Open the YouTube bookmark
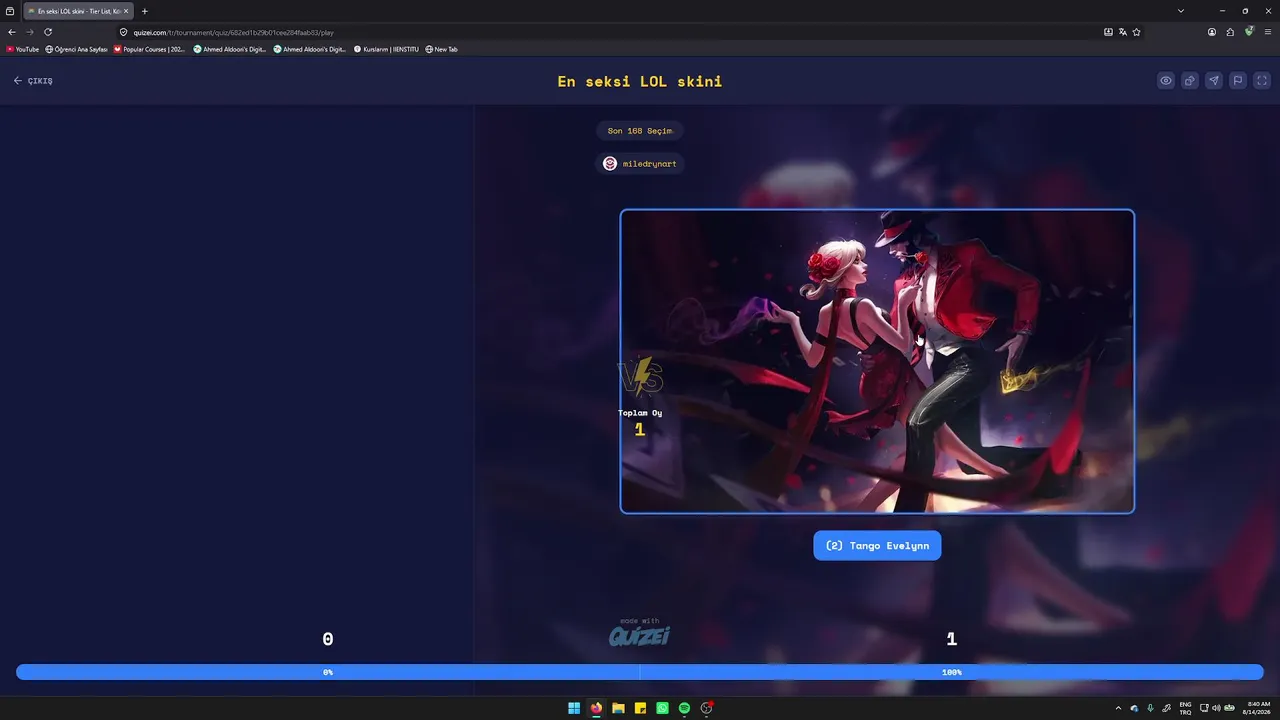The height and width of the screenshot is (720, 1280). (23, 49)
